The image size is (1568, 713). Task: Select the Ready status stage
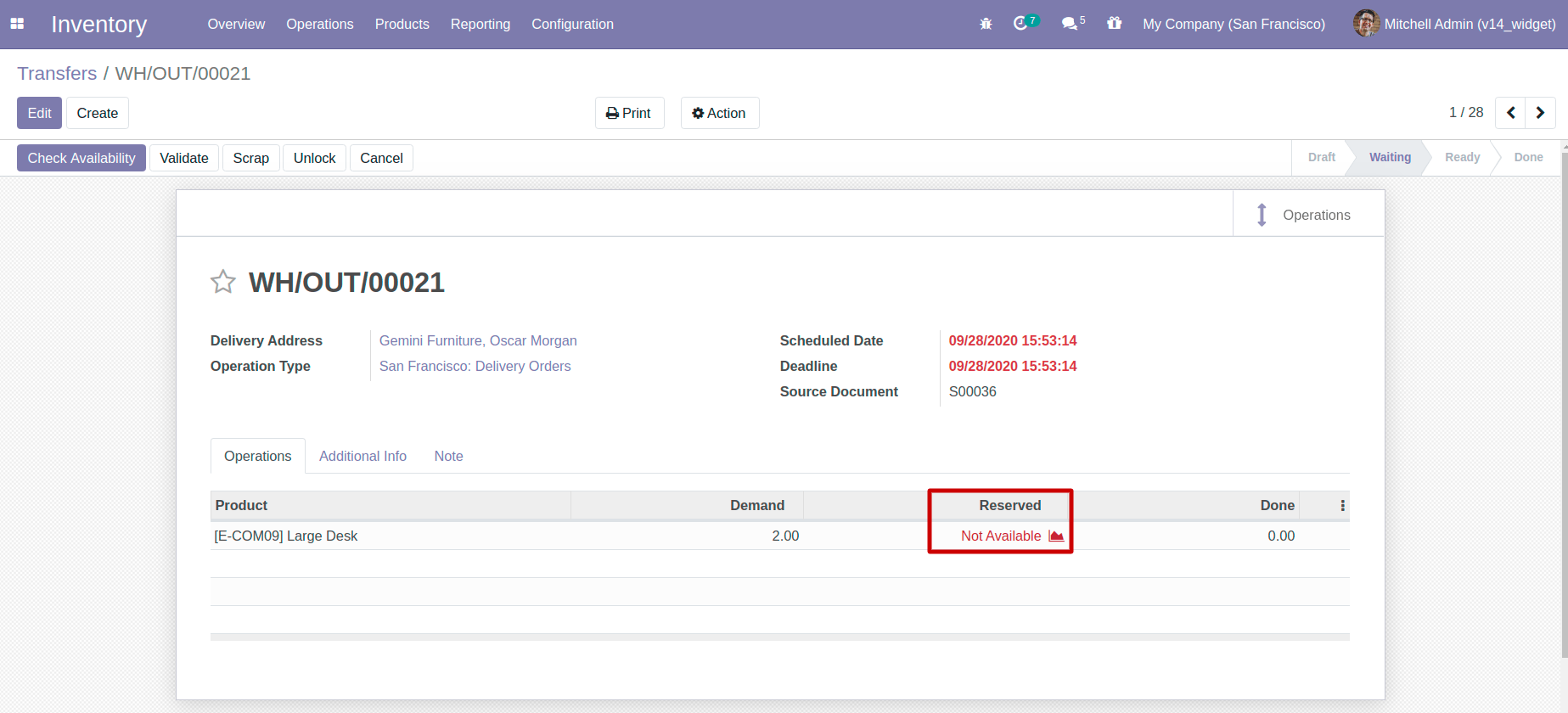pos(1462,157)
